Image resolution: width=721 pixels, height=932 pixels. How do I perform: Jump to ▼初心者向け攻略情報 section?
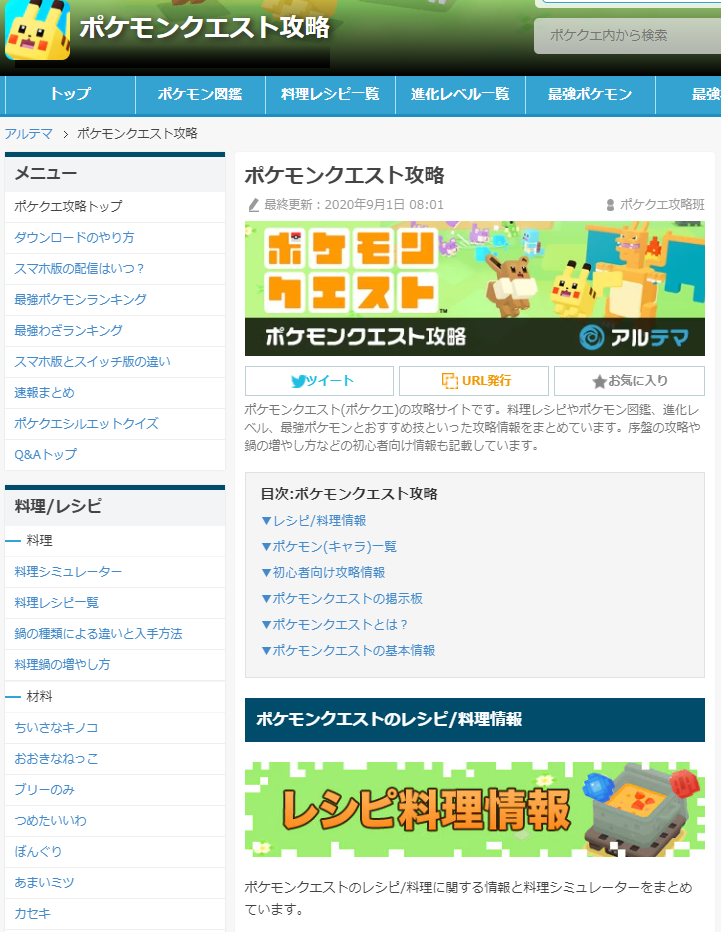(323, 572)
